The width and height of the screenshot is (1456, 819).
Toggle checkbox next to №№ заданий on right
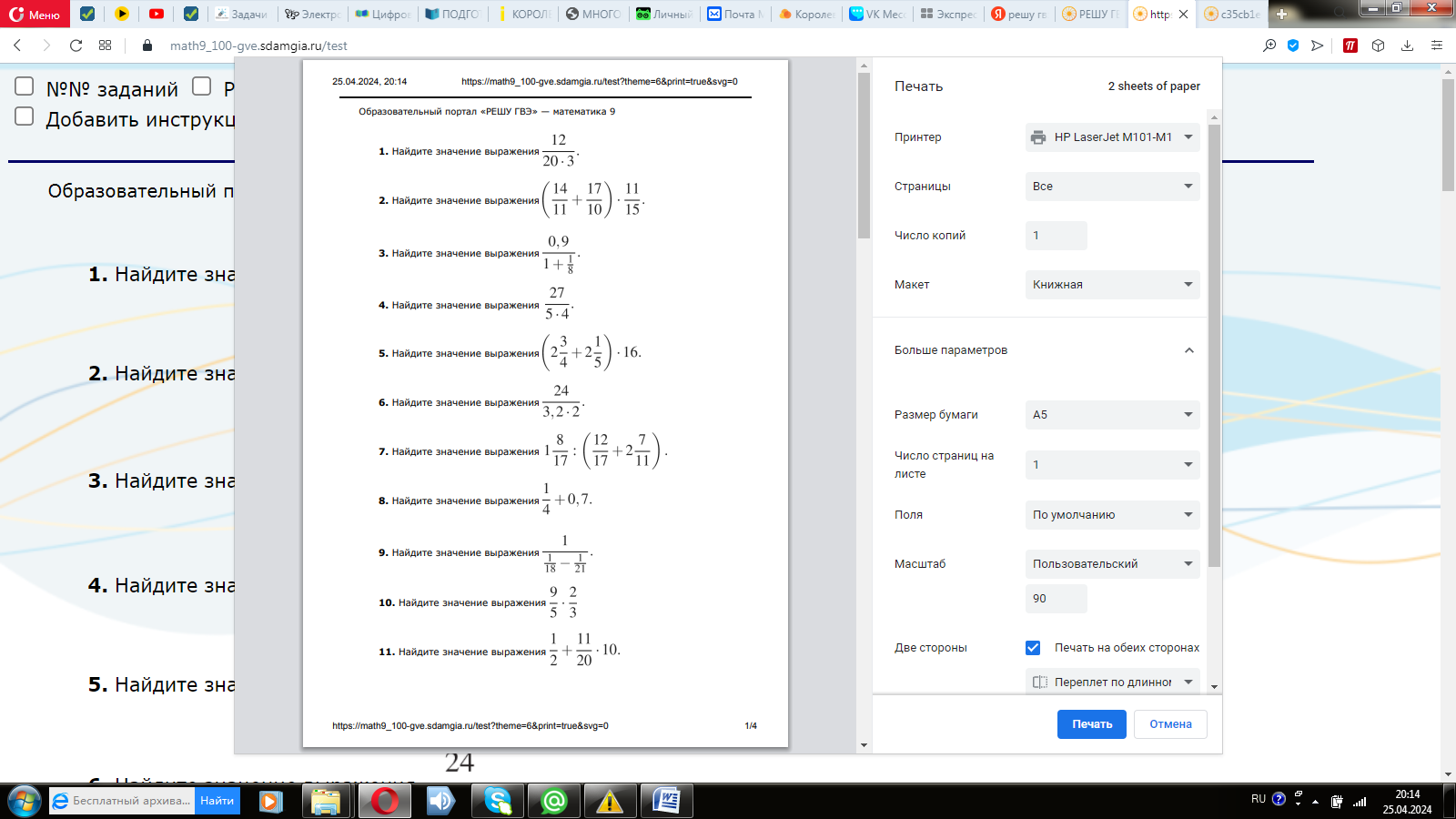point(202,86)
